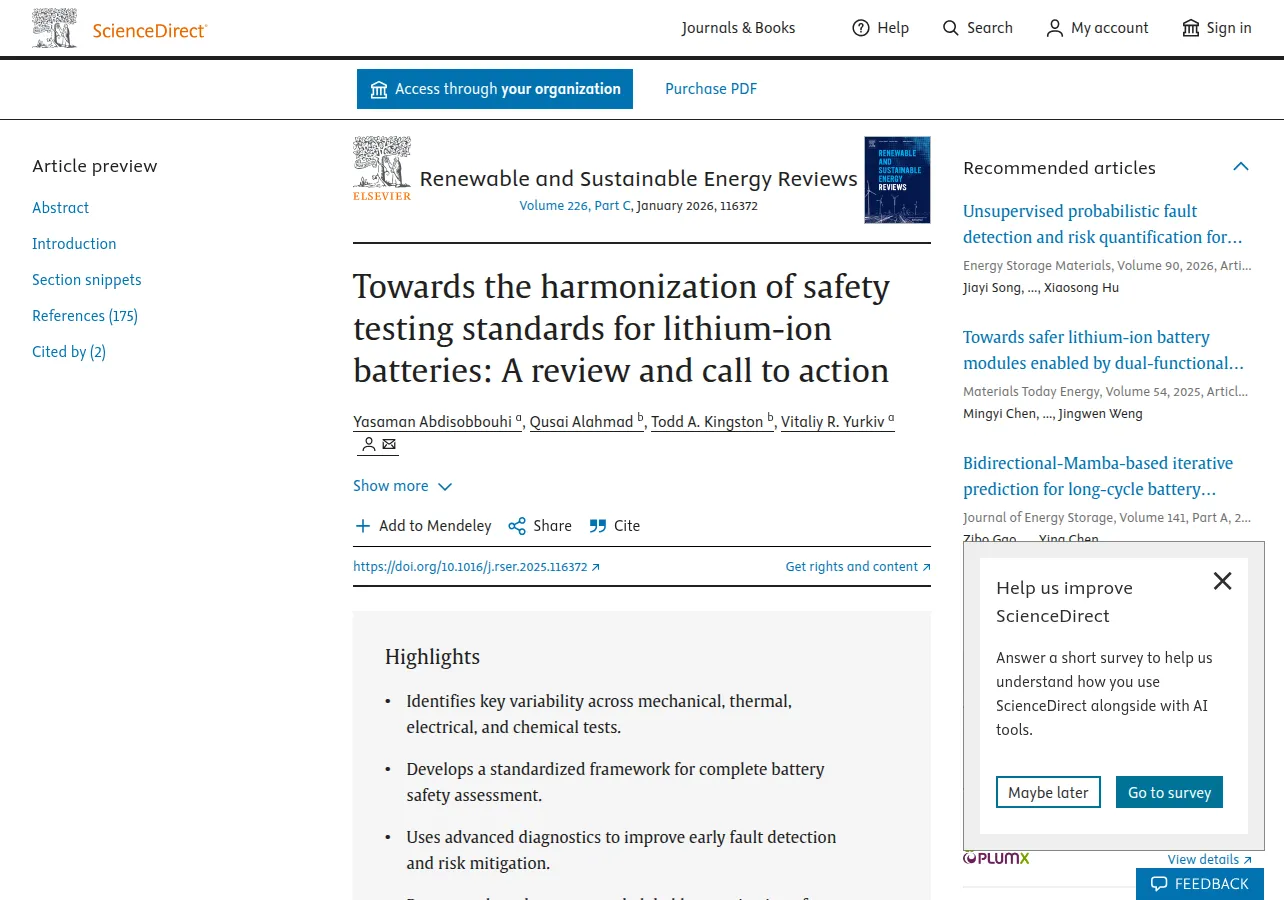Open the PlumX View details link
1284x900 pixels.
tap(1209, 859)
